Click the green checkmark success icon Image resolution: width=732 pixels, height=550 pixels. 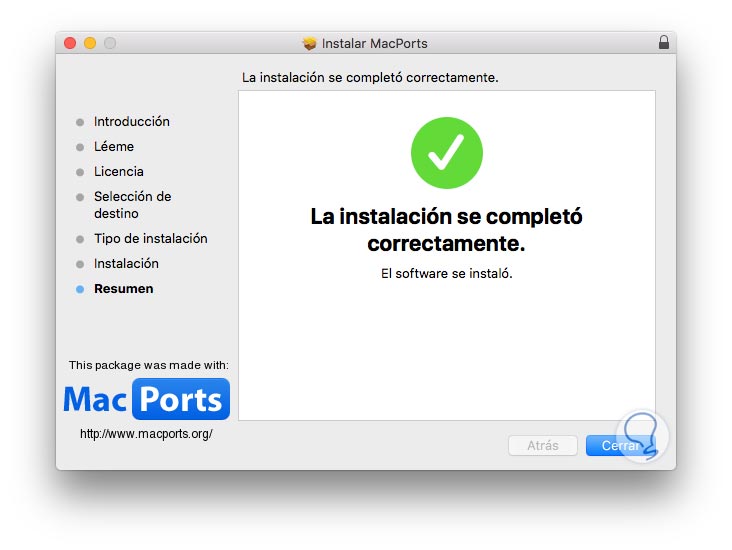447,153
